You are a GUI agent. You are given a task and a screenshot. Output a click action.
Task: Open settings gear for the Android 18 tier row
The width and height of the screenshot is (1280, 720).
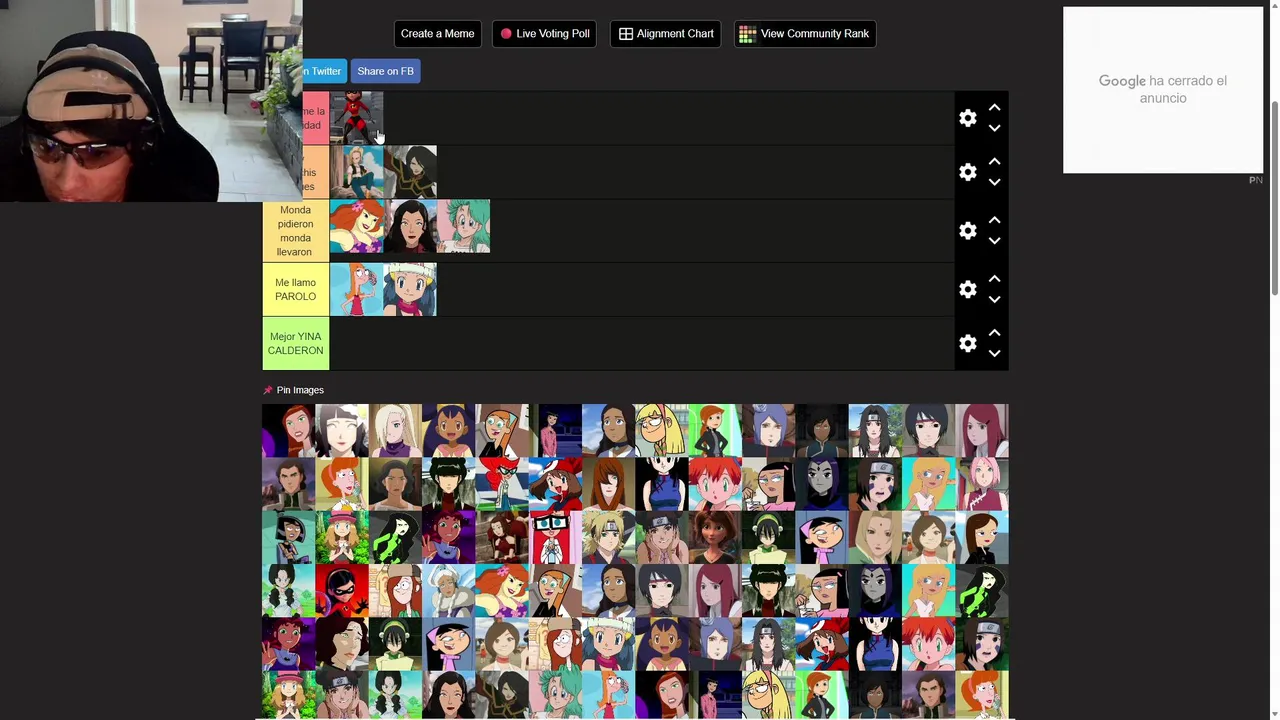pos(967,172)
